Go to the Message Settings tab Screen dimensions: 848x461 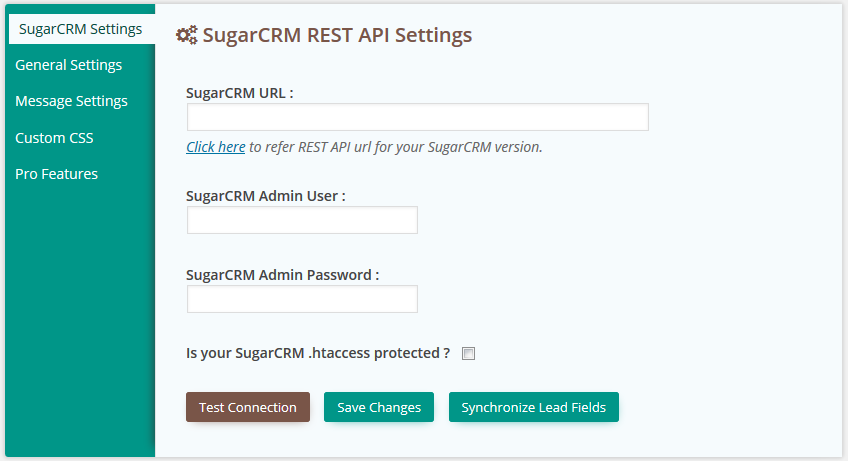click(x=71, y=101)
